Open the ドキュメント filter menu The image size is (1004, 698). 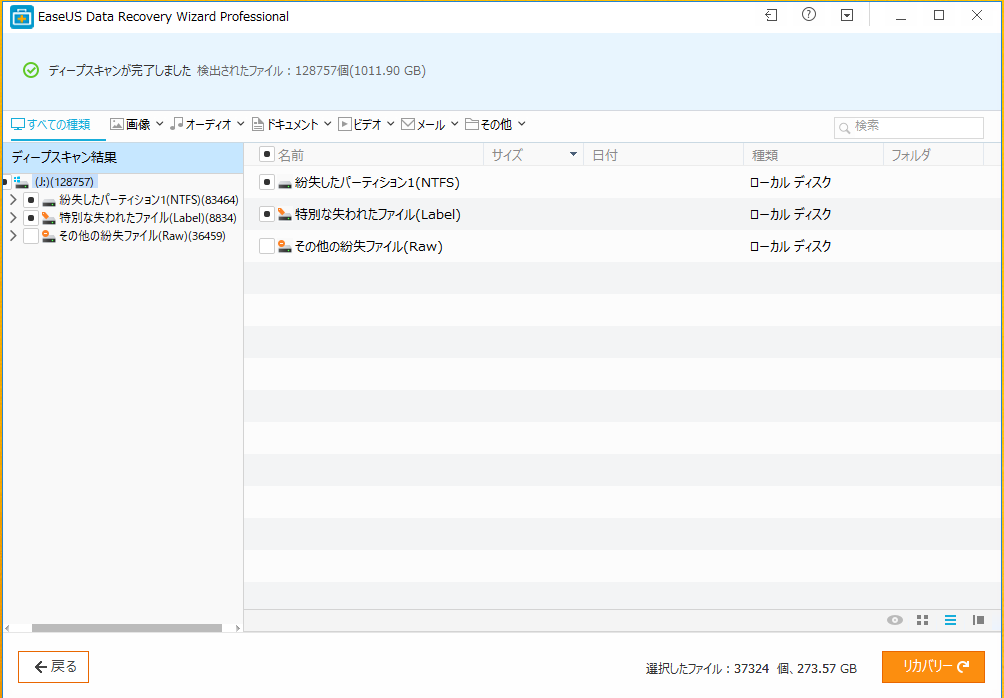coord(291,125)
